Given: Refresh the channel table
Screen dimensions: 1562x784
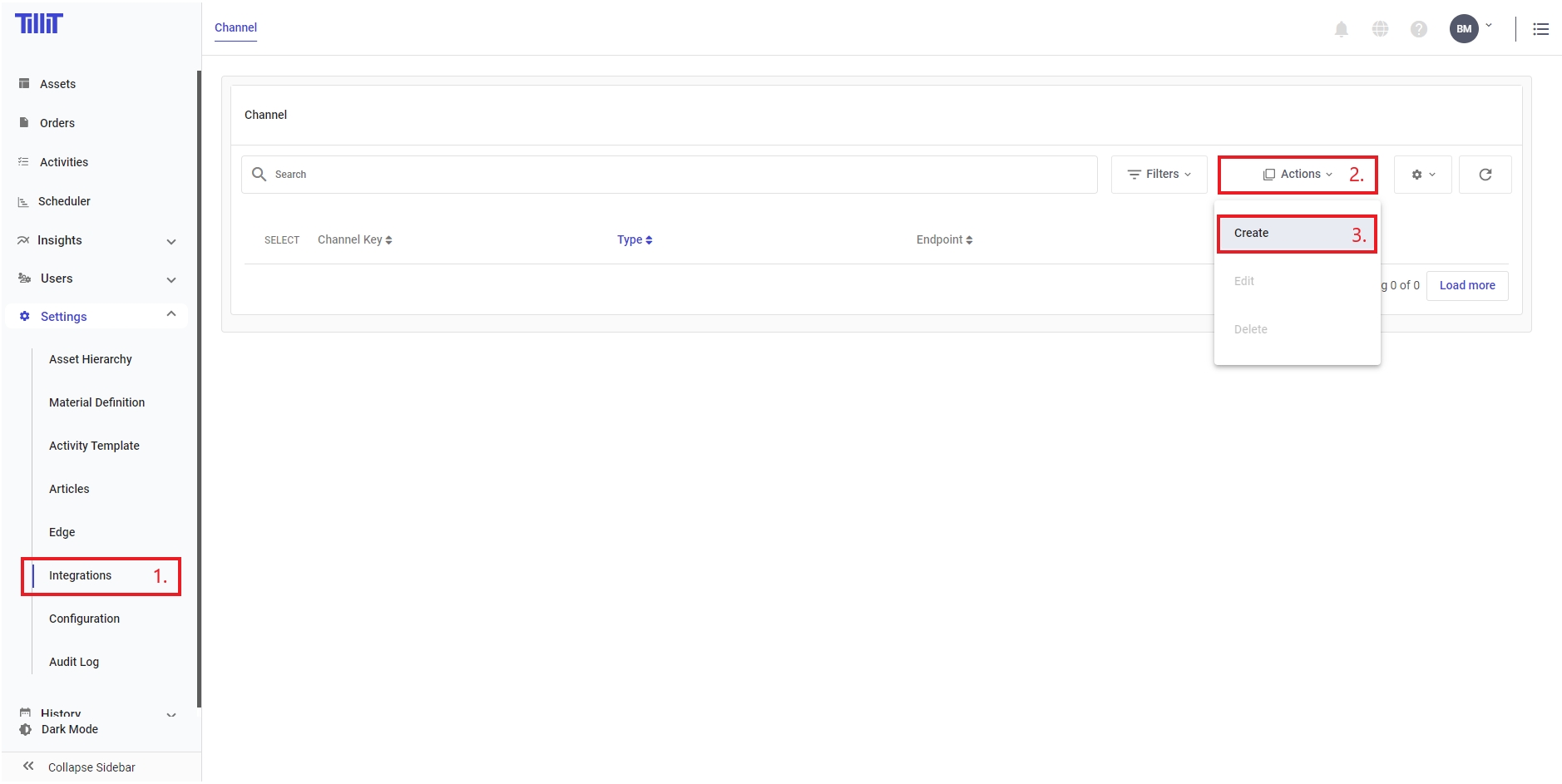Looking at the screenshot, I should [1485, 175].
